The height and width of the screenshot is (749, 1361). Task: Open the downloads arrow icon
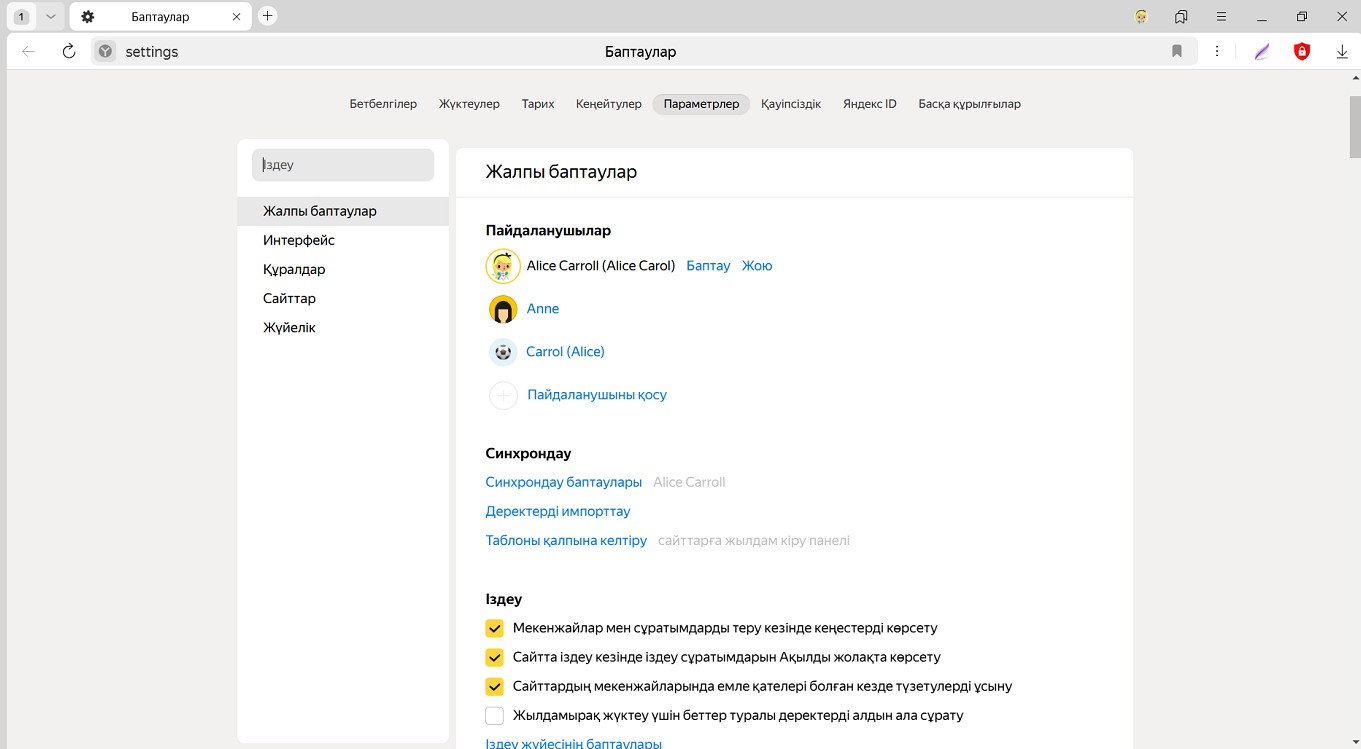tap(1342, 52)
